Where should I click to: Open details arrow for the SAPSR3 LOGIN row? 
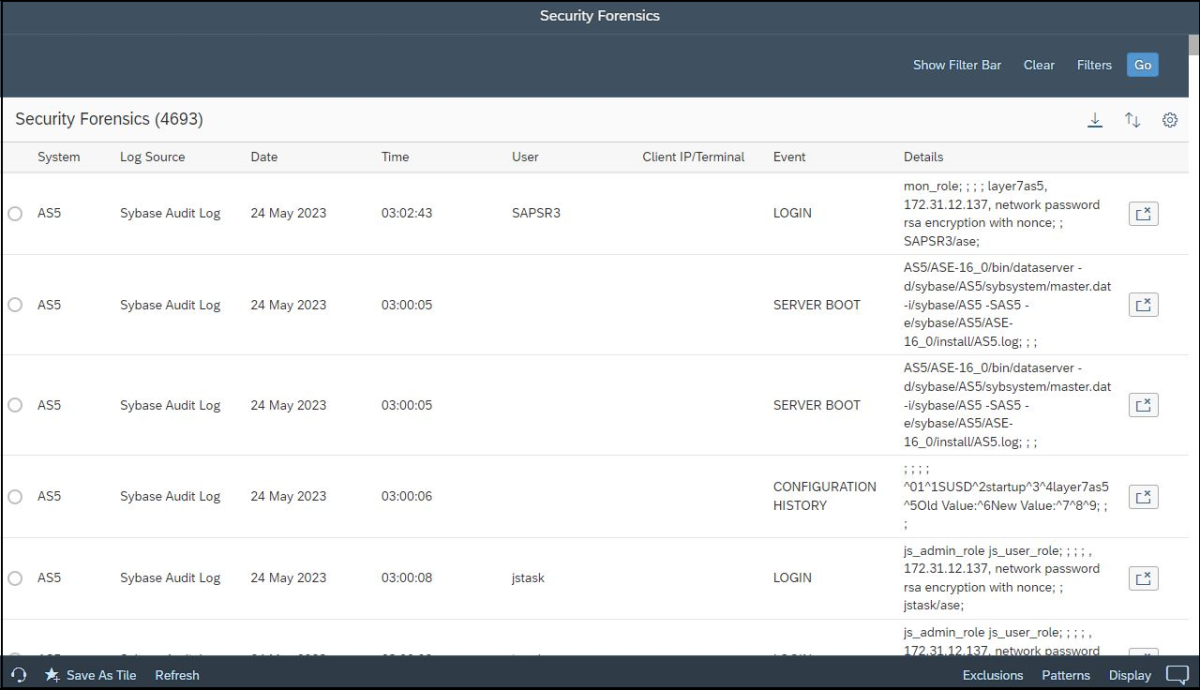[1143, 213]
